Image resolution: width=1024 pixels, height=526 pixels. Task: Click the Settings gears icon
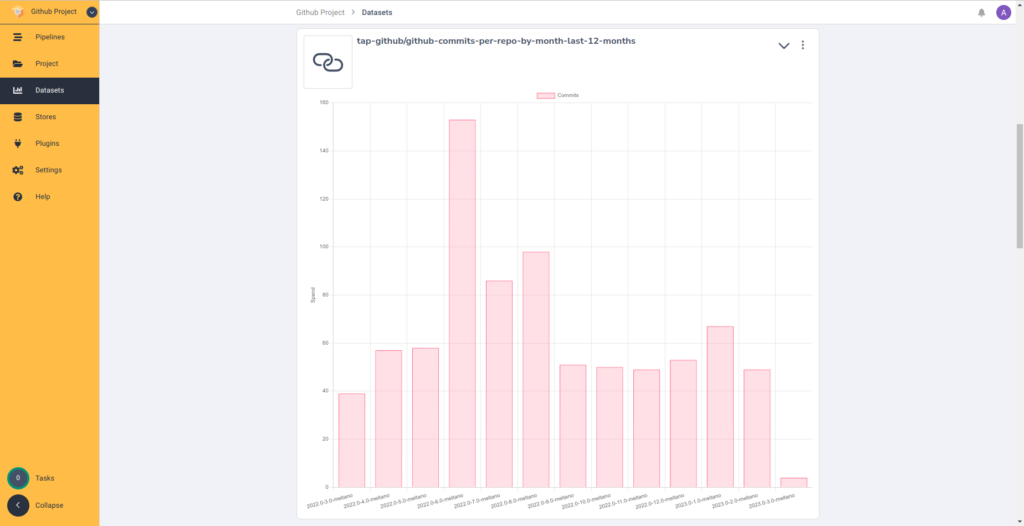click(18, 170)
